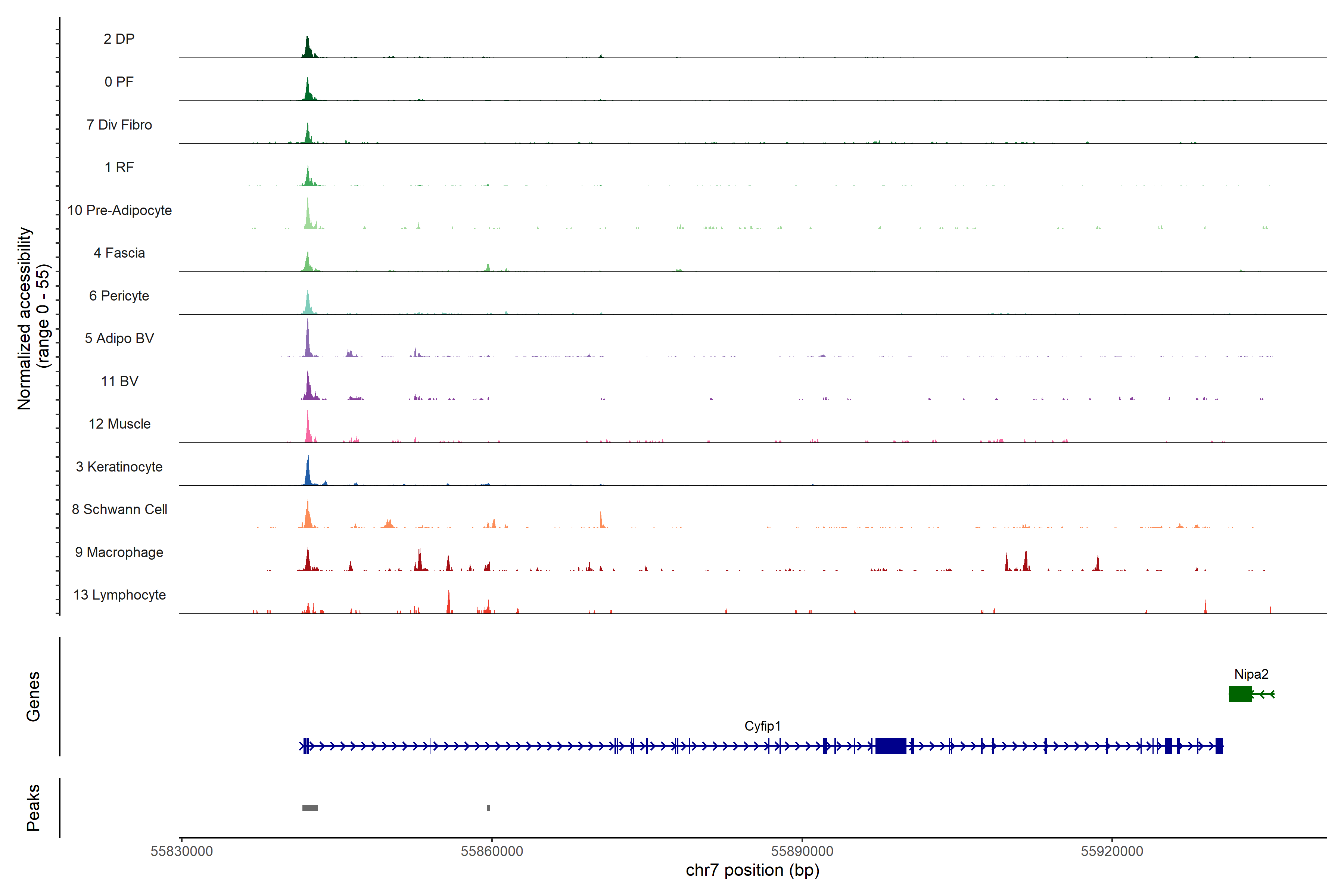Viewport: 1344px width, 896px height.
Task: Click the Genes panel label
Action: tap(33, 697)
